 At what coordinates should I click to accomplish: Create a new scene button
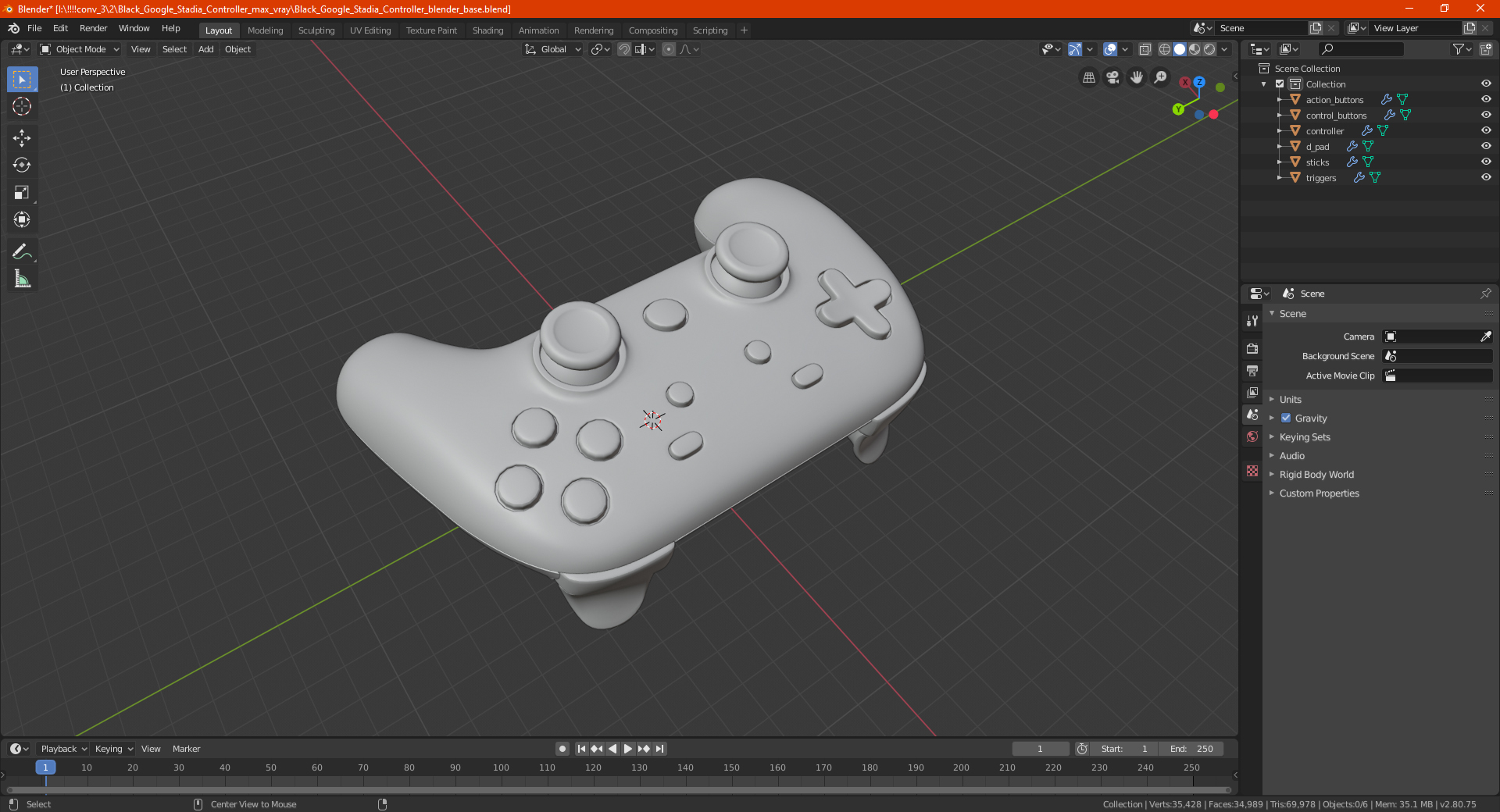1316,28
